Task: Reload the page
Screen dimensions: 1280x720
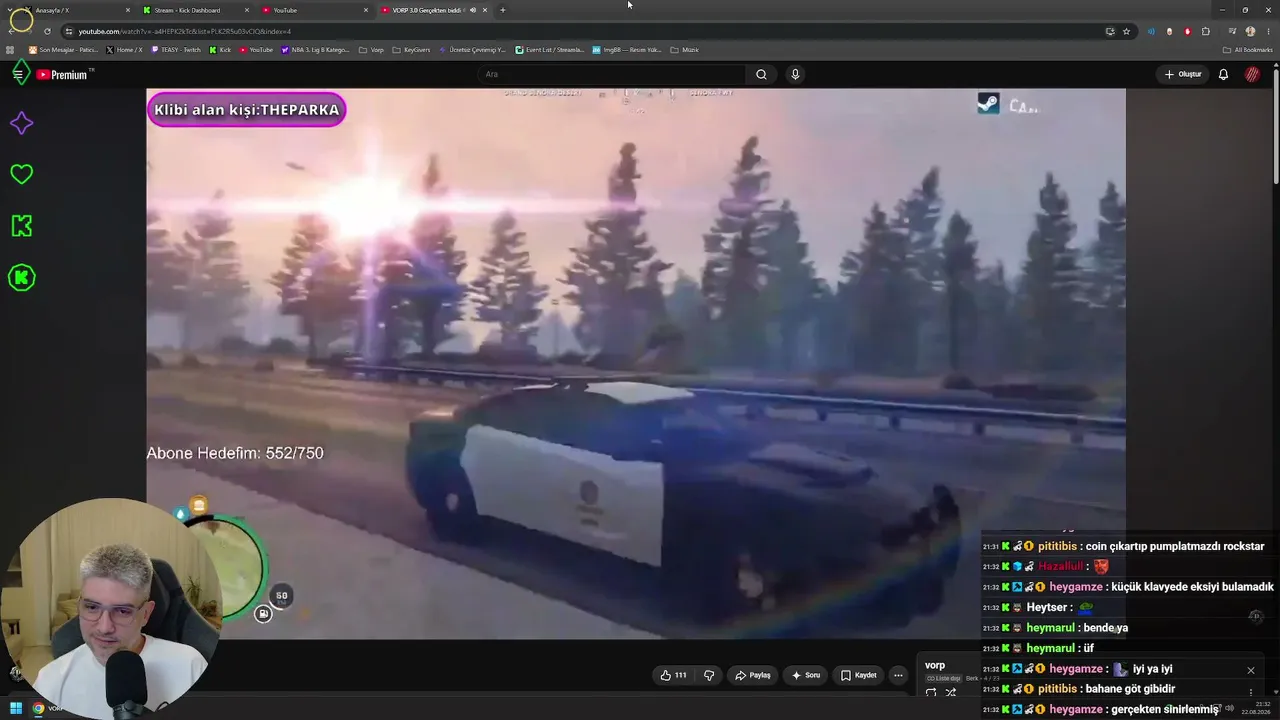Action: click(47, 31)
